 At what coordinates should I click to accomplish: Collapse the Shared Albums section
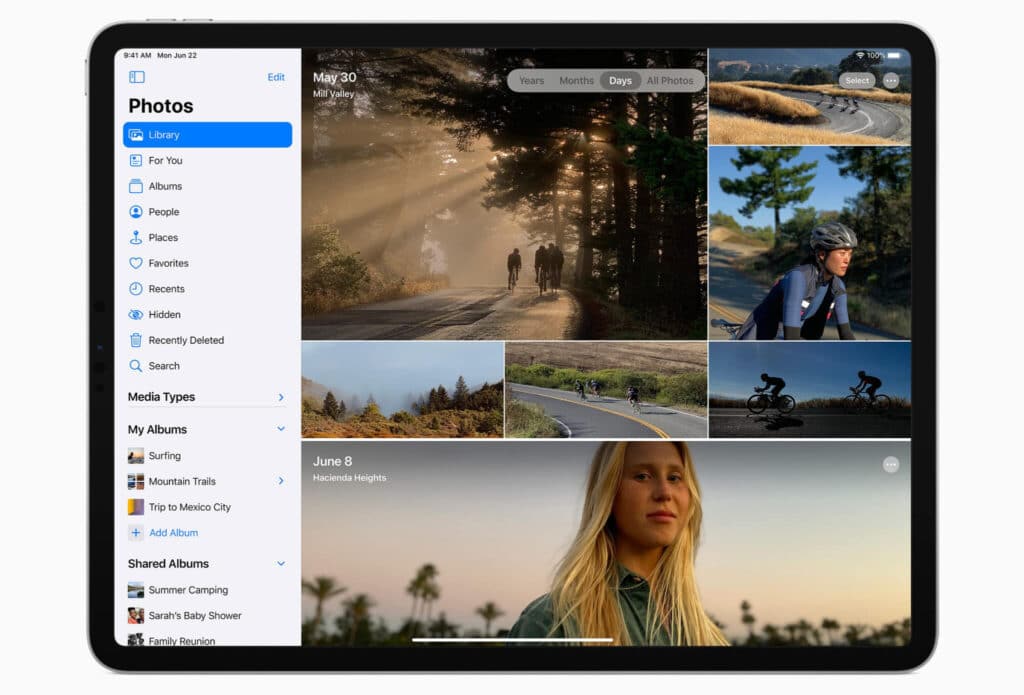click(x=281, y=563)
